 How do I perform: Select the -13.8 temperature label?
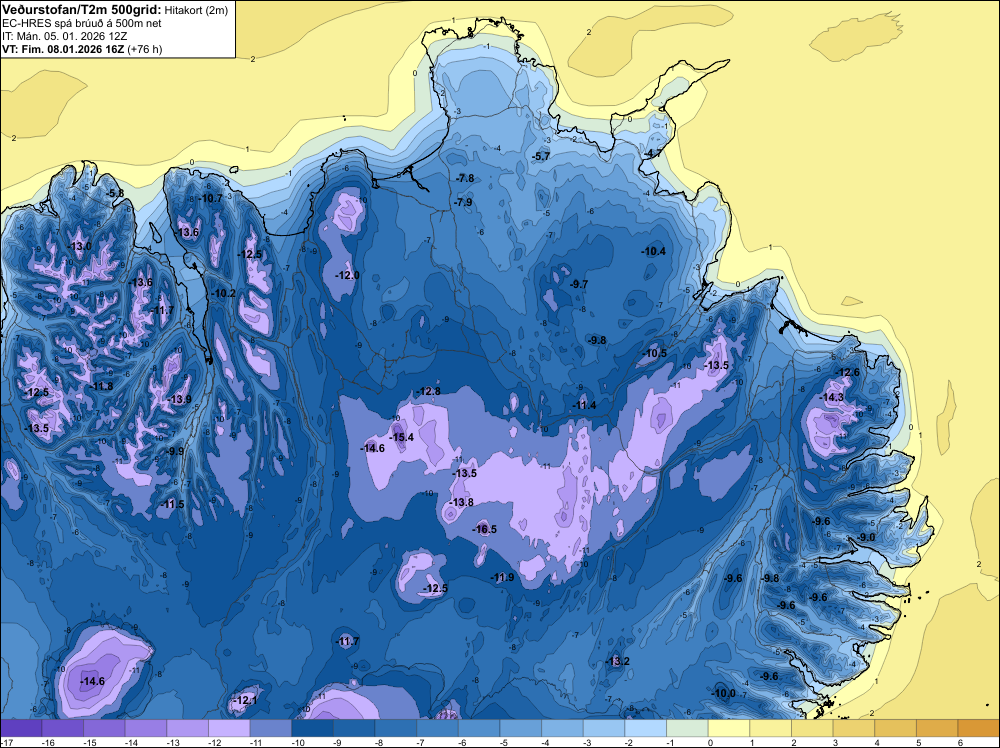pos(461,502)
